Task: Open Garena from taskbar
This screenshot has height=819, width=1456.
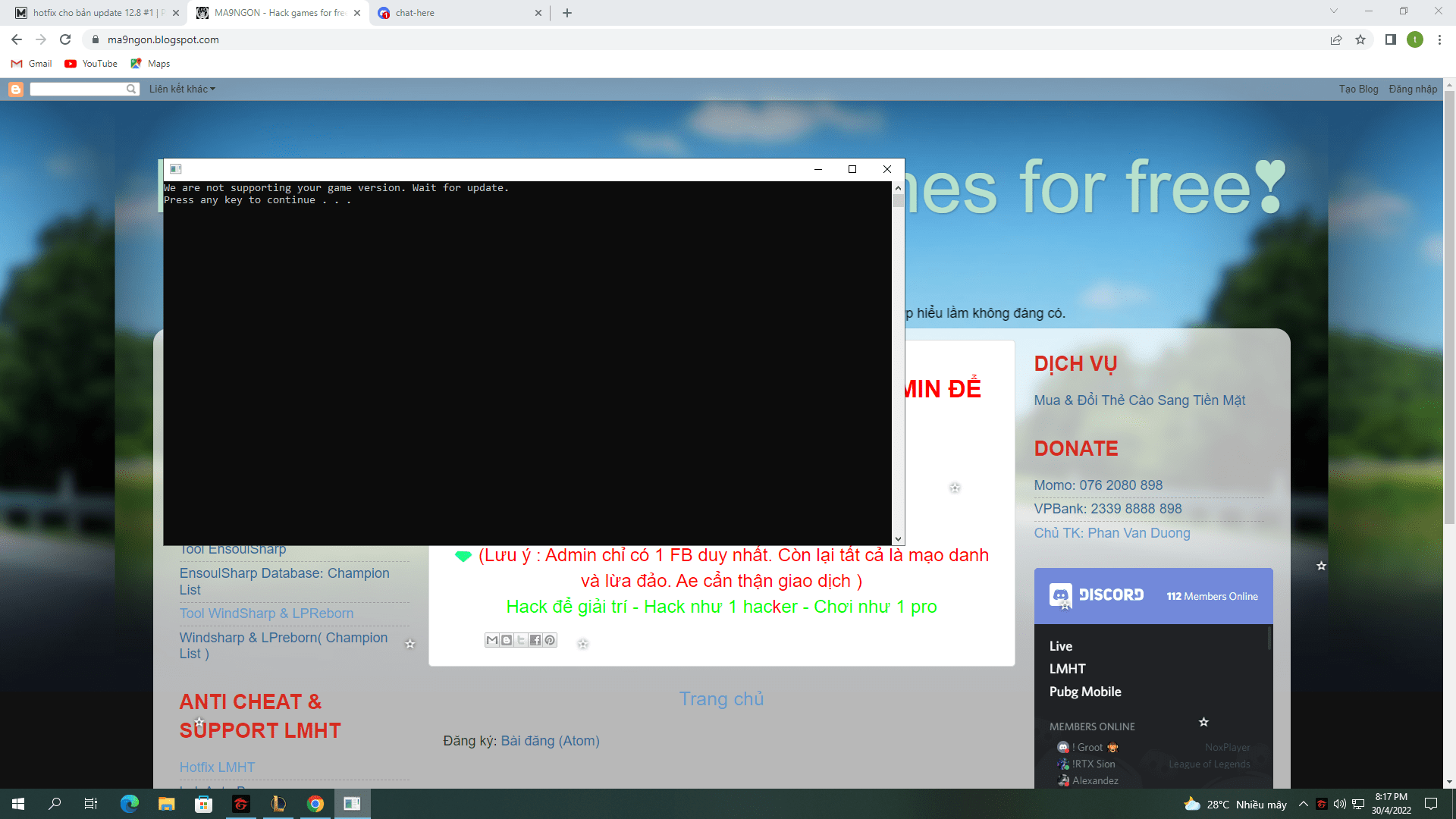Action: coord(241,804)
